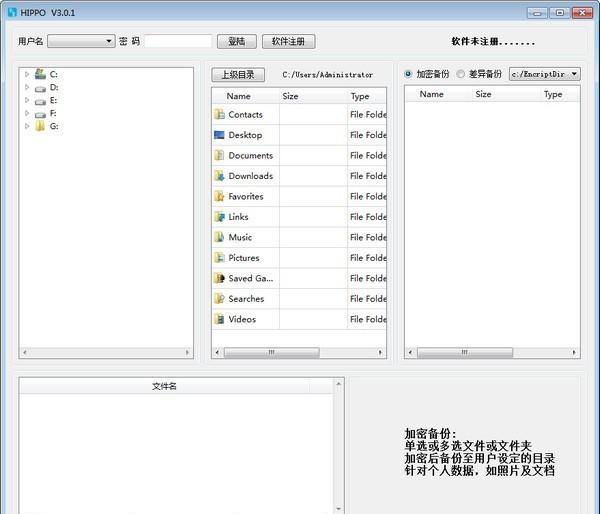Viewport: 600px width, 514px height.
Task: Click the Pictures folder icon
Action: click(219, 258)
